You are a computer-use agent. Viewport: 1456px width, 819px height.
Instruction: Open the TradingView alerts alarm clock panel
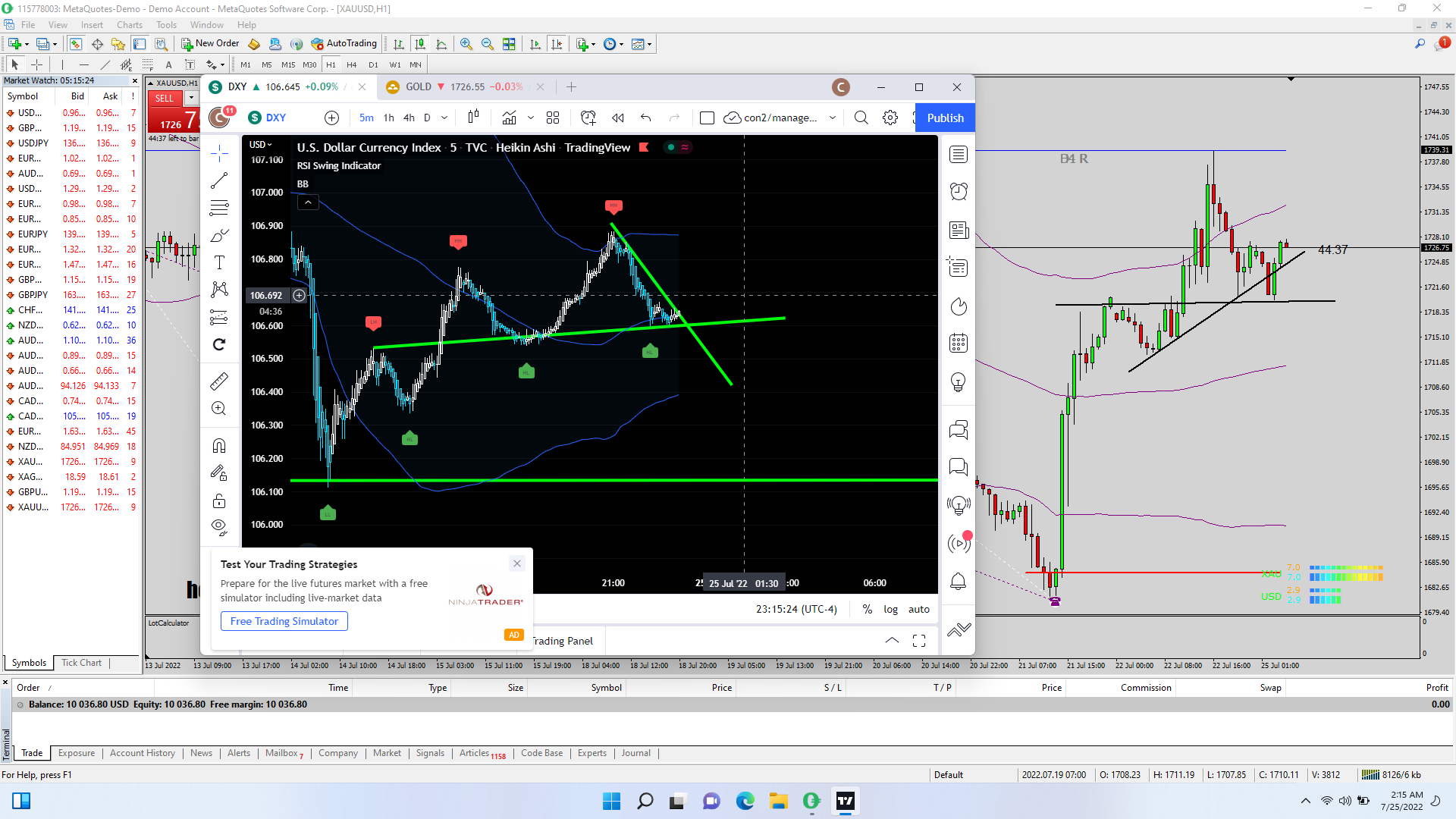[x=959, y=191]
